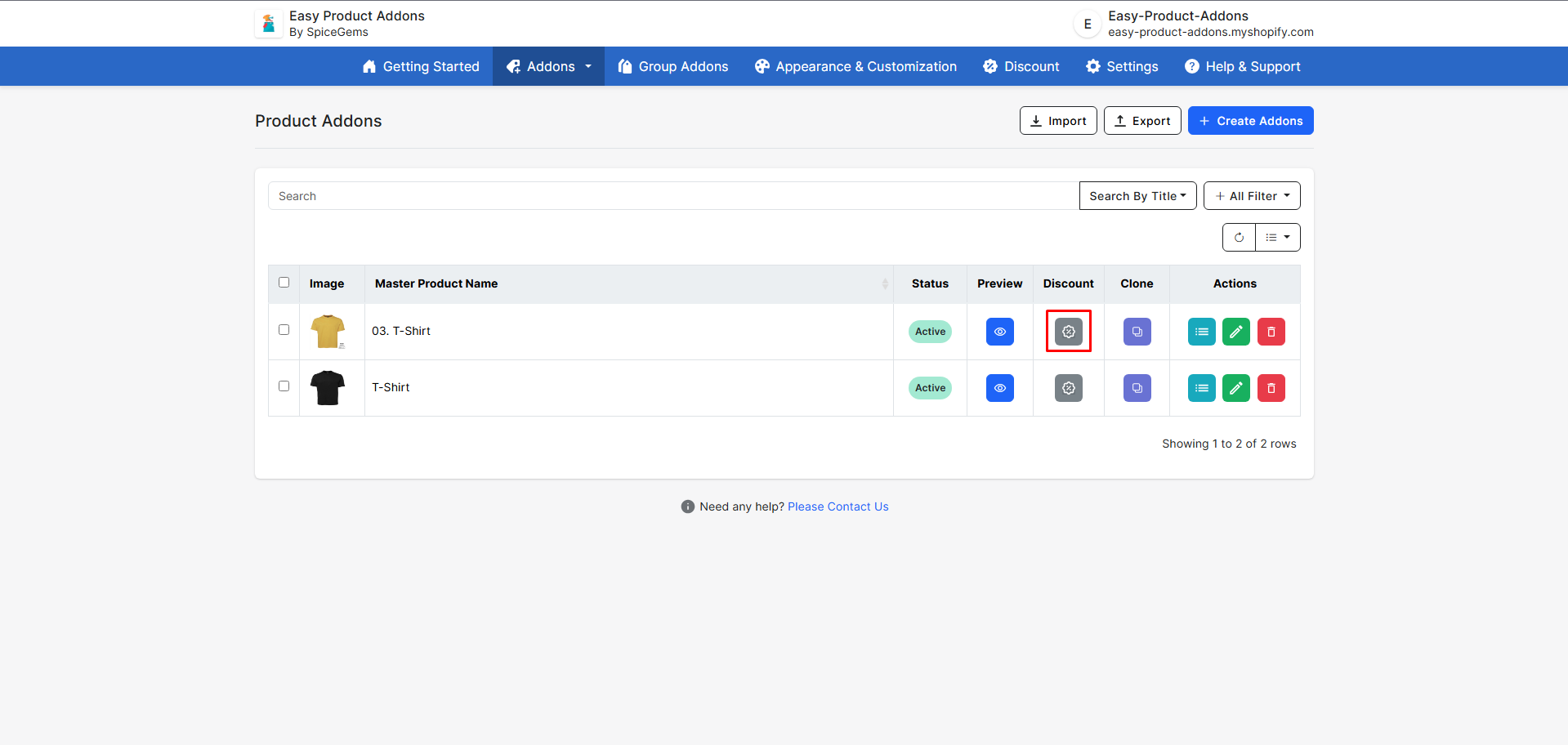Image resolution: width=1568 pixels, height=745 pixels.
Task: Click the Create Addons button
Action: (1250, 121)
